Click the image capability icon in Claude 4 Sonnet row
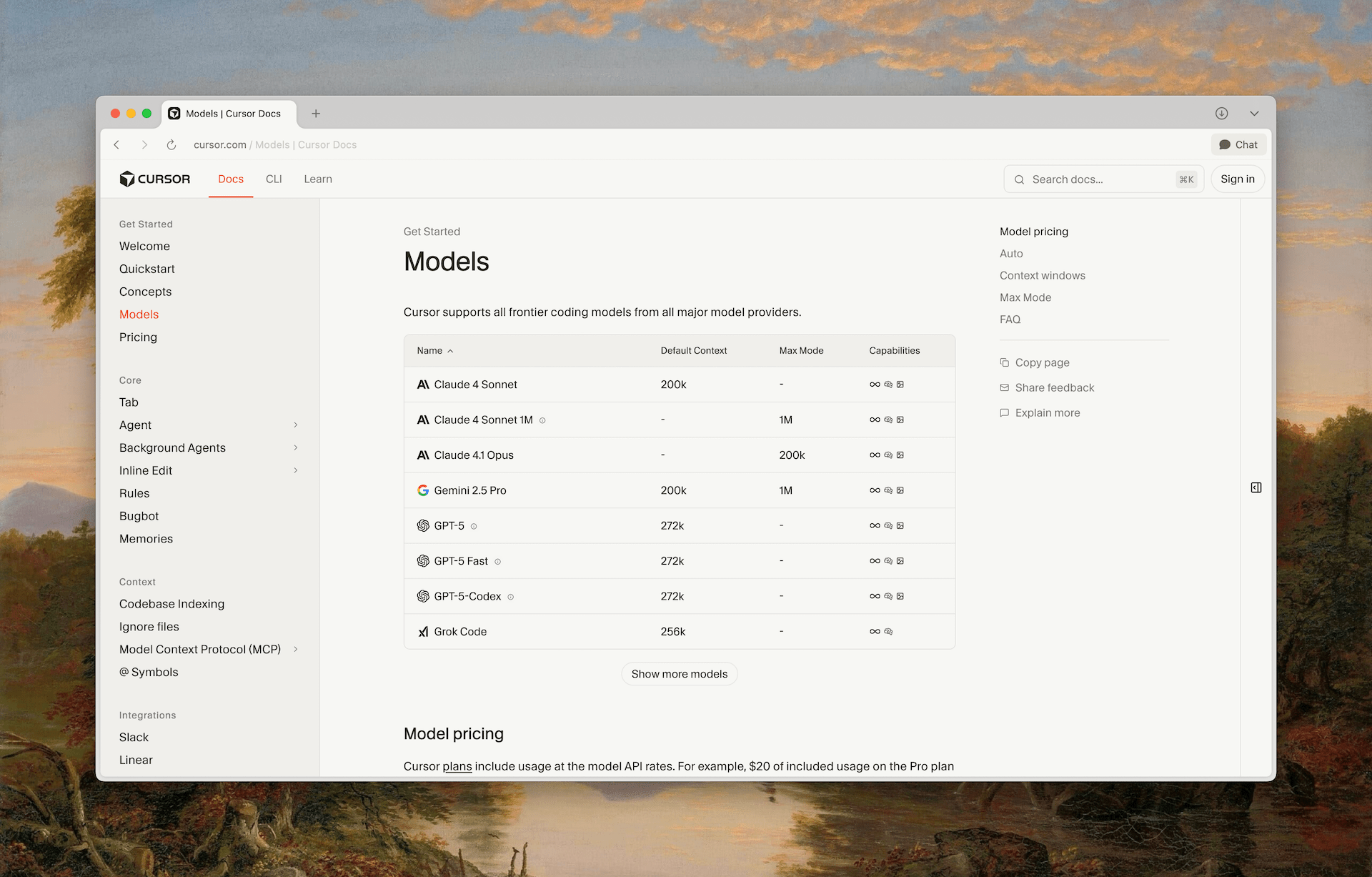 click(901, 384)
